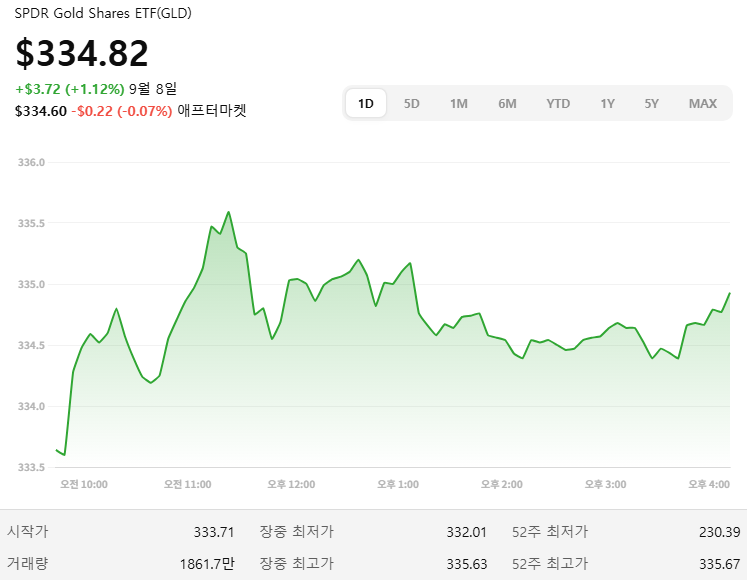Click the SPDR Gold Shares ETF(GLD) title

[103, 13]
